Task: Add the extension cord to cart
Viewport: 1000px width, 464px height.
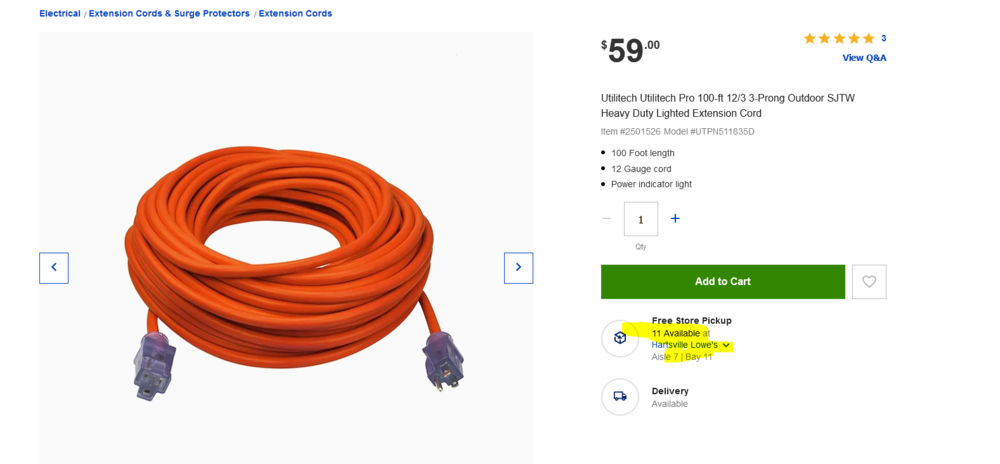Action: (x=723, y=282)
